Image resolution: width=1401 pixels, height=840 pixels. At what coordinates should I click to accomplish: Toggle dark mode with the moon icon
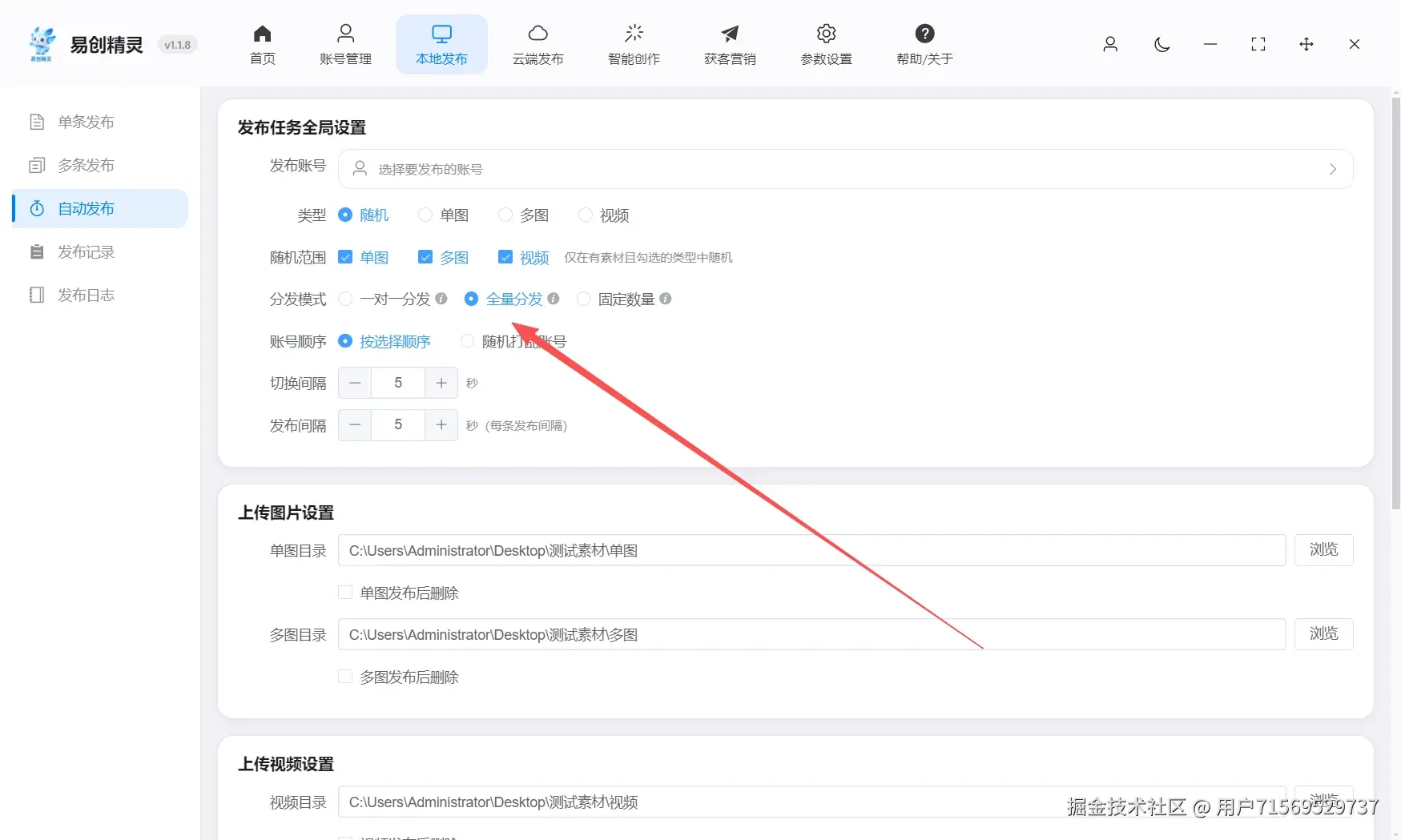(x=1161, y=45)
